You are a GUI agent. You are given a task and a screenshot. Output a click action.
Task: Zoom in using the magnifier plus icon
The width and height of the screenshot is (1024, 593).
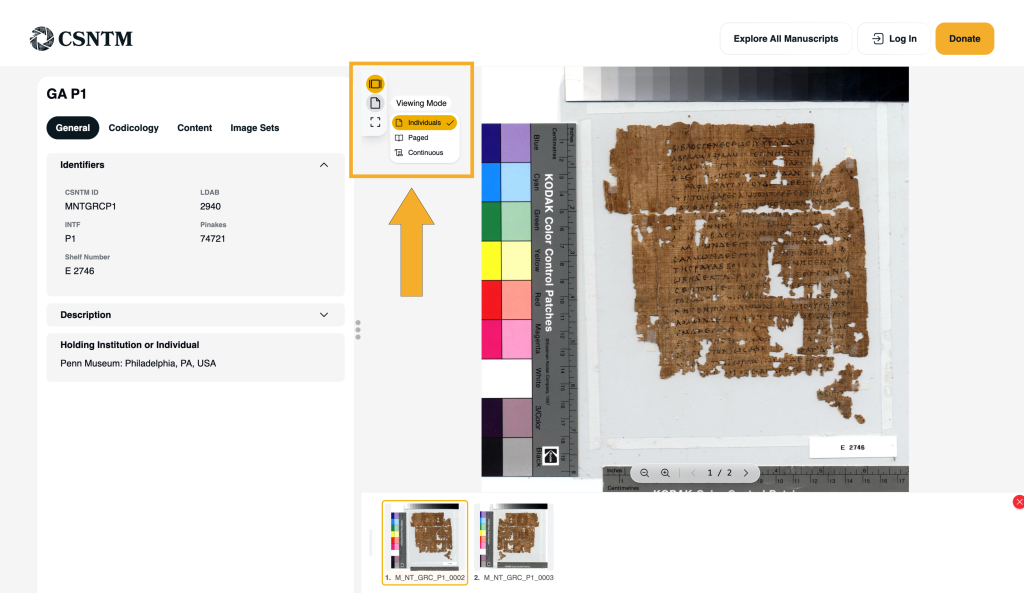[x=665, y=473]
